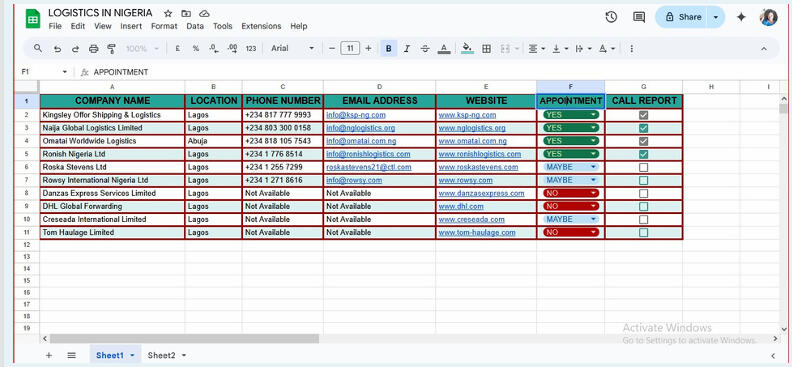This screenshot has width=792, height=367.
Task: Format as currency pound
Action: [x=177, y=48]
